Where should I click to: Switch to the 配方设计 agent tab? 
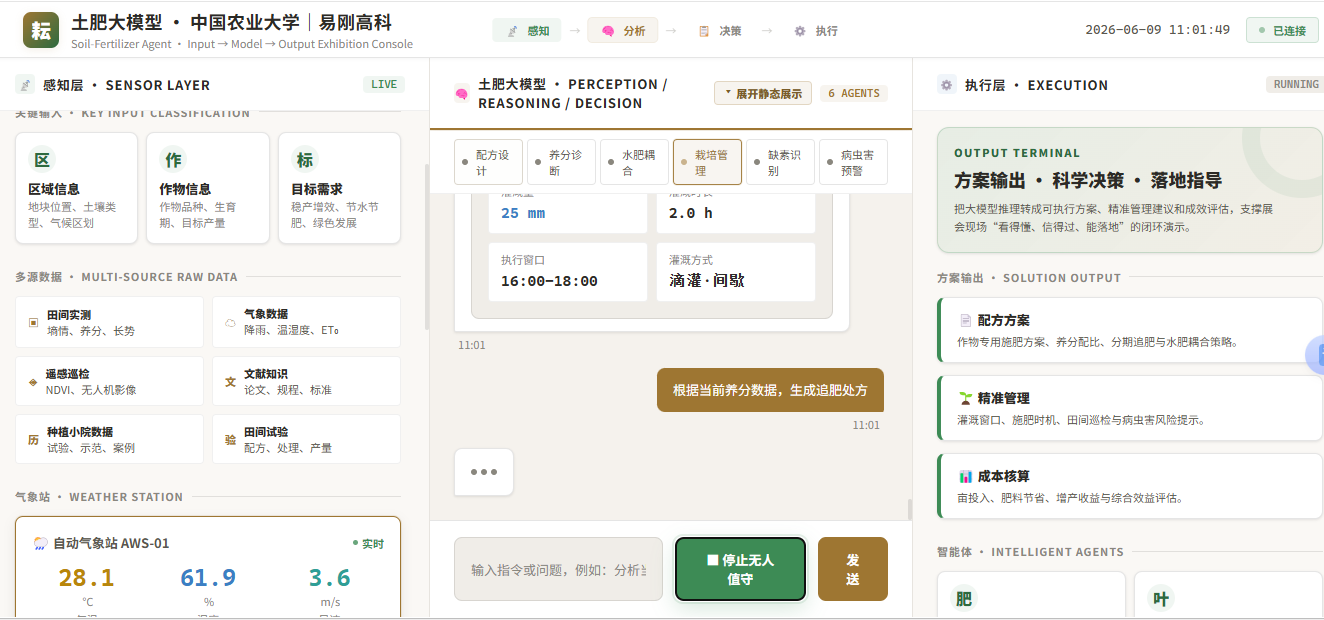pos(488,162)
